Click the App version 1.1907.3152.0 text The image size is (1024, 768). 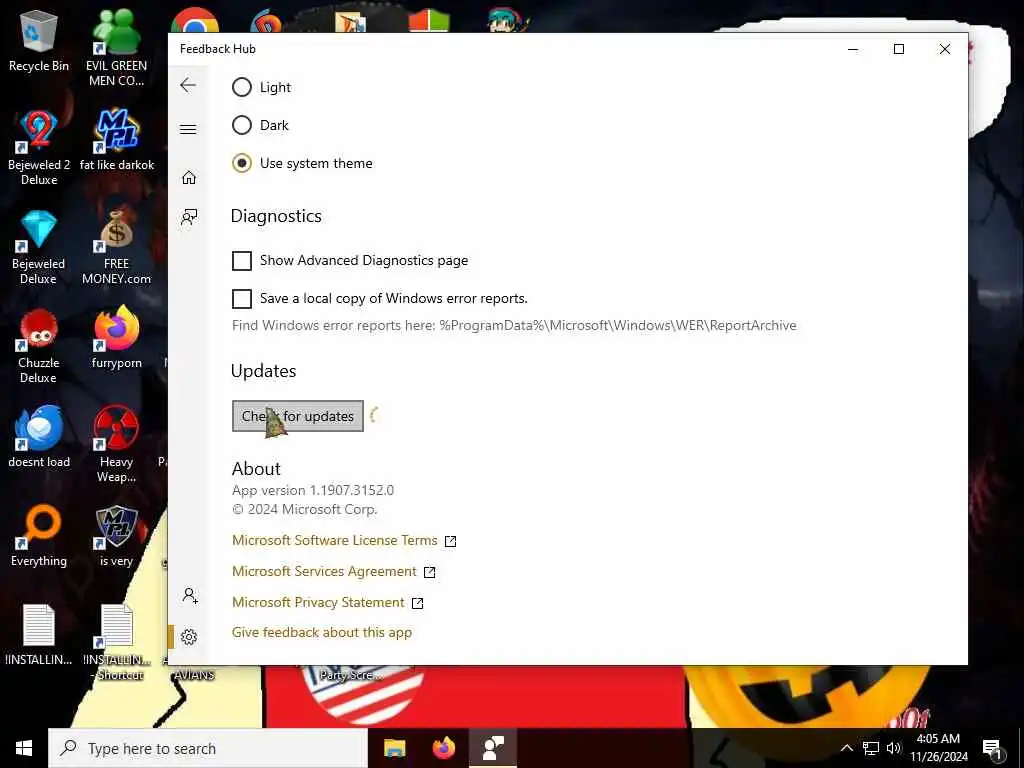[x=313, y=490]
